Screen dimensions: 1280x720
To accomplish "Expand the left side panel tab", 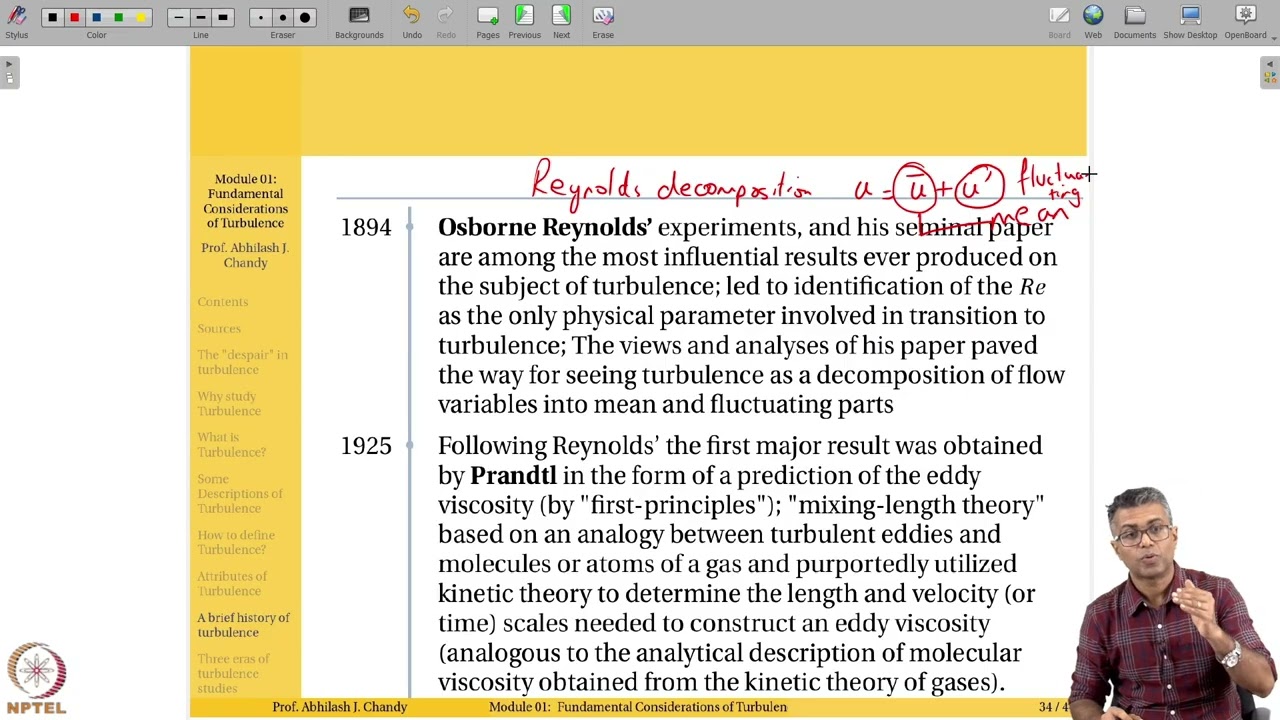I will click(9, 73).
